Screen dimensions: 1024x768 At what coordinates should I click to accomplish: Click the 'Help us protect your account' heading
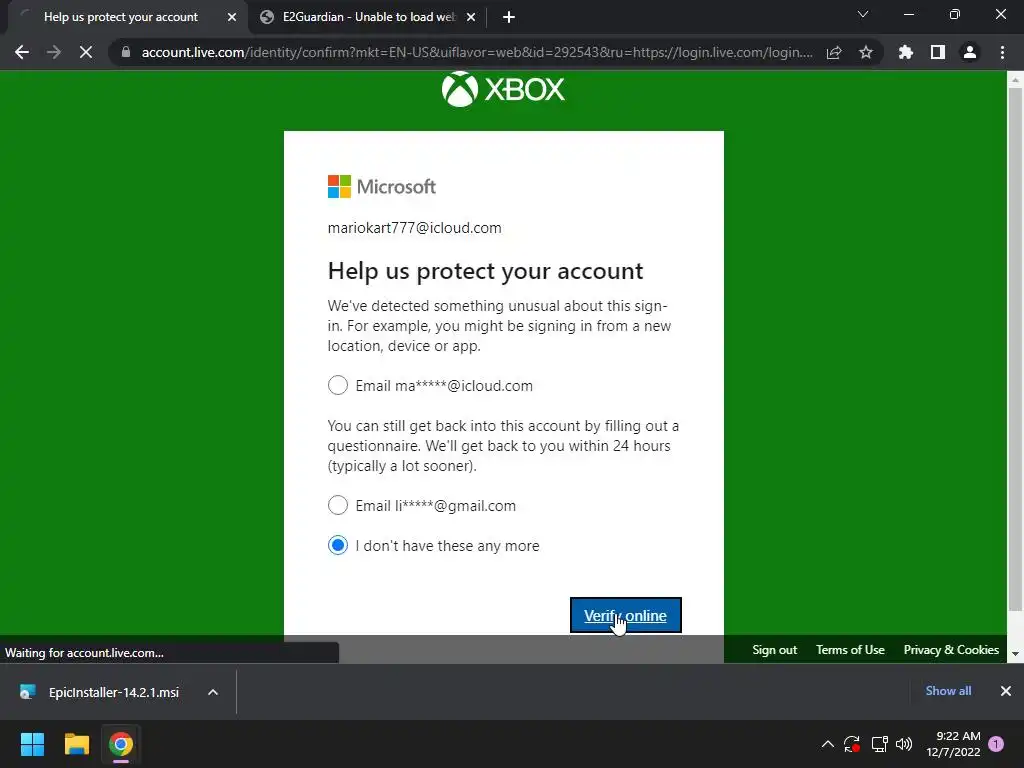point(485,271)
